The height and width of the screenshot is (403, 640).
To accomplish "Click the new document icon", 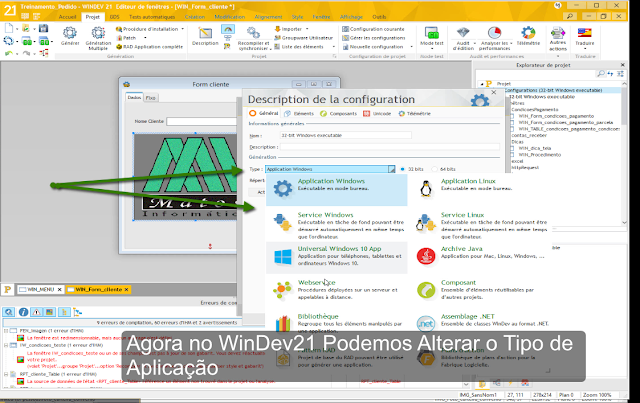I will [9, 28].
